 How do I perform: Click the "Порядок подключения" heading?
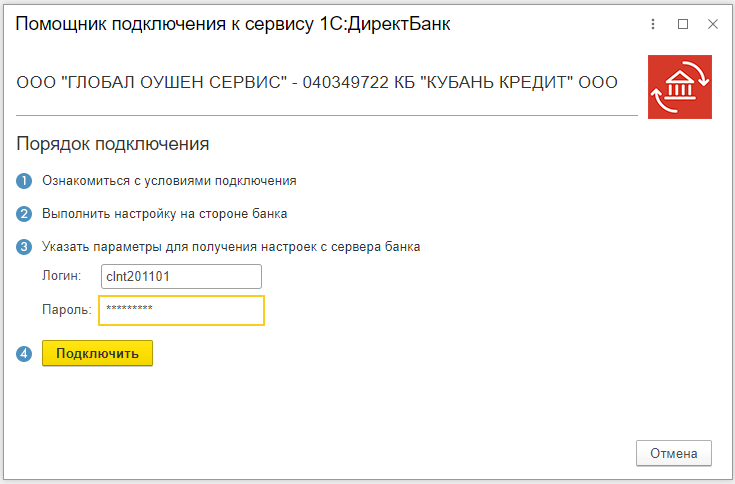[113, 143]
